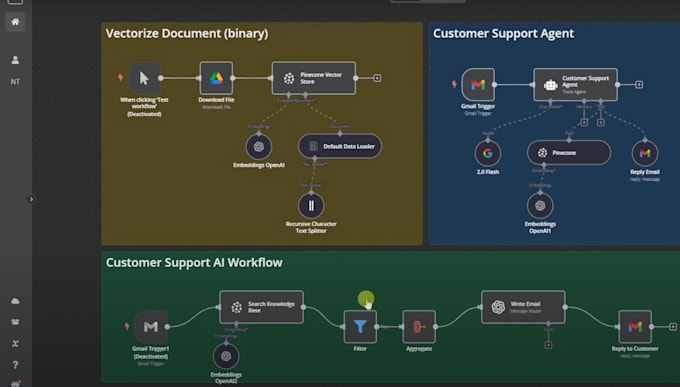Select the Google 2.0 Flash model node
Image resolution: width=680 pixels, height=387 pixels.
tap(488, 153)
